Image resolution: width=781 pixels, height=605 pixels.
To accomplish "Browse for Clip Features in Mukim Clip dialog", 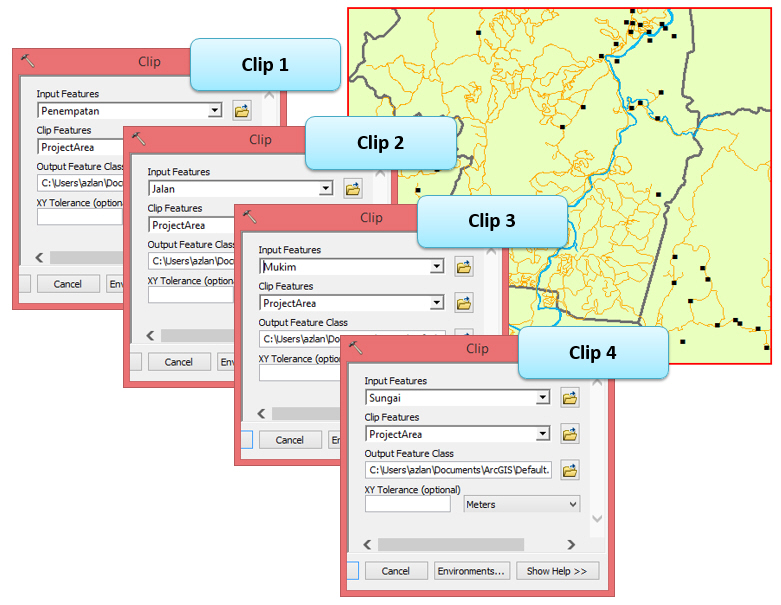I will [x=464, y=303].
